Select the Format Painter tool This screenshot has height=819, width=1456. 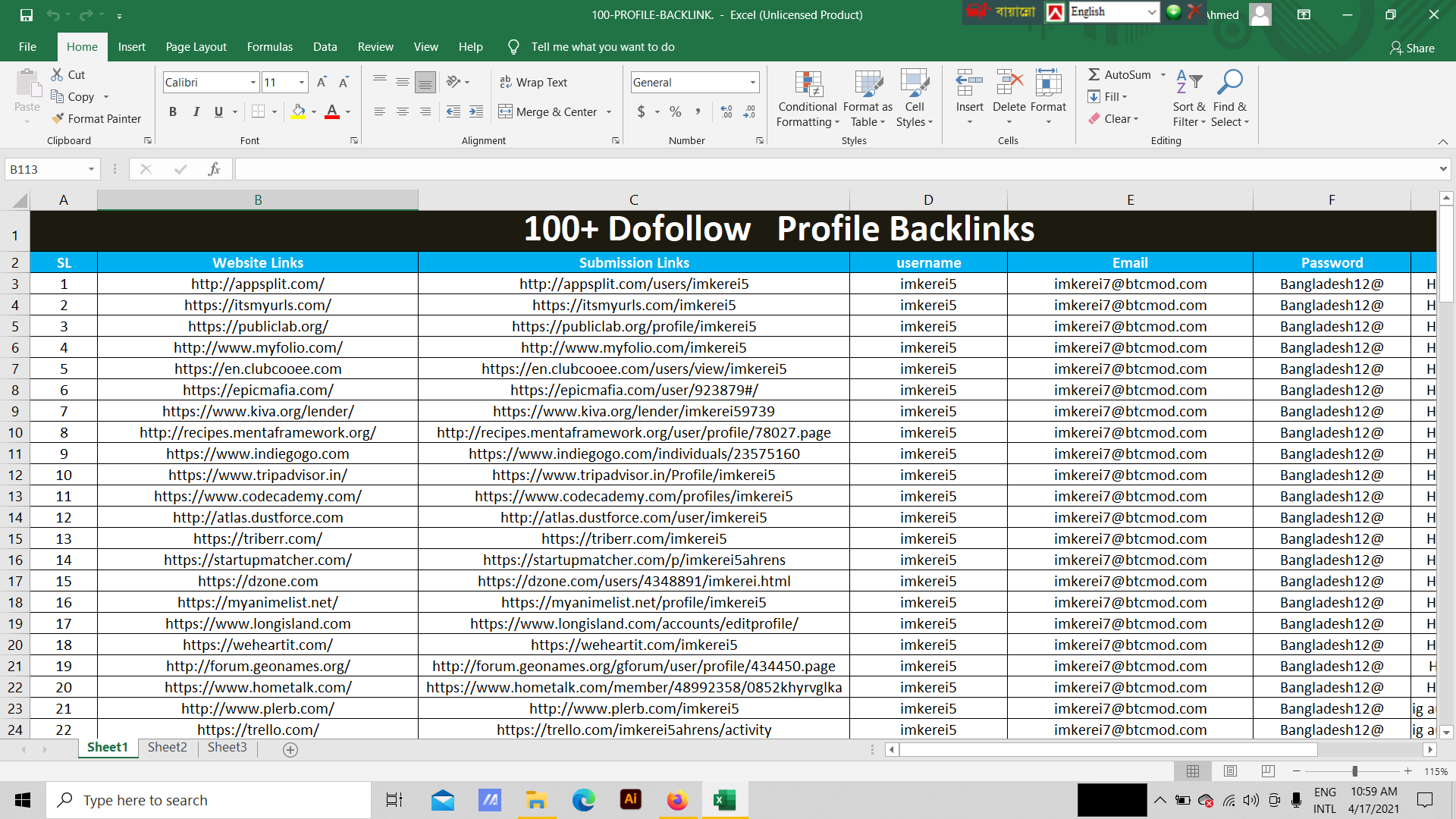tap(97, 118)
